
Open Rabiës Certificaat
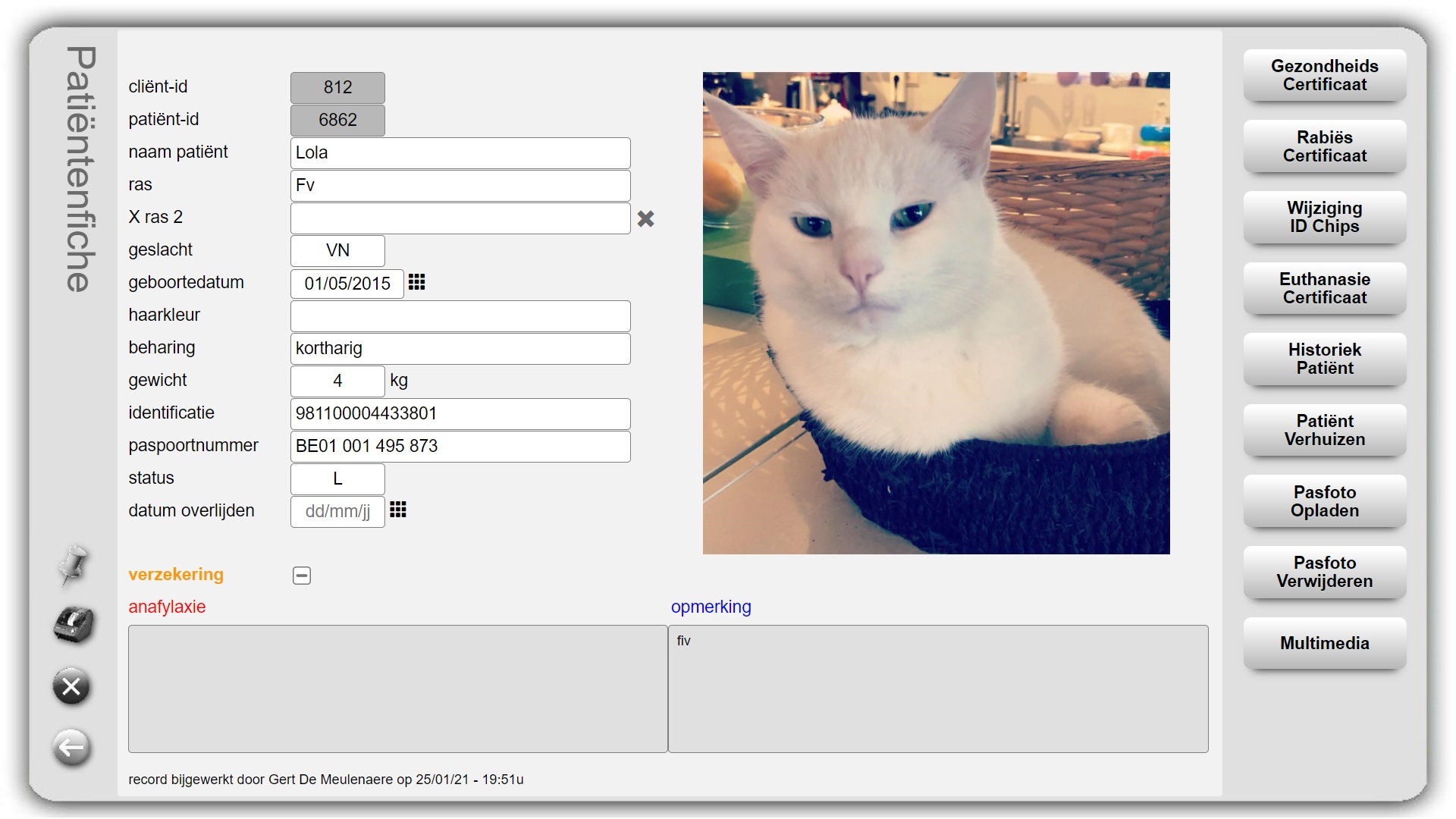(1325, 146)
